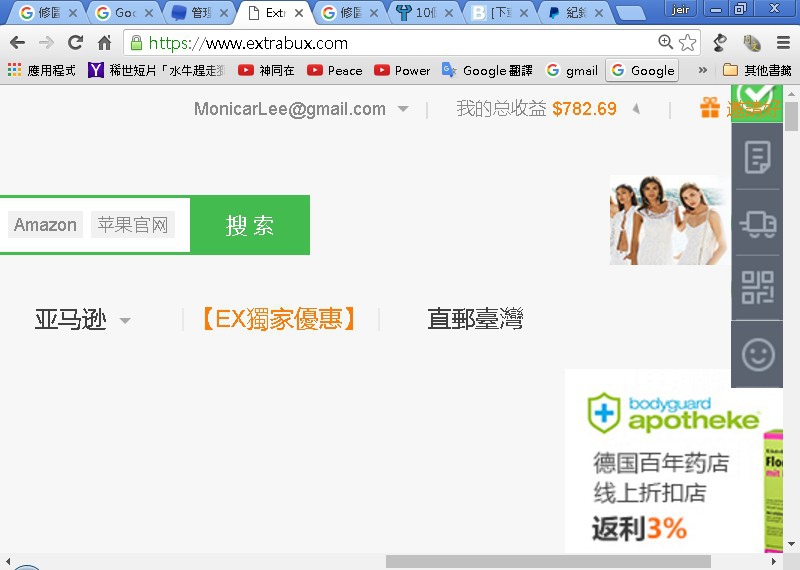Click the bodyguard apotheke ad
Image resolution: width=800 pixels, height=570 pixels.
673,462
